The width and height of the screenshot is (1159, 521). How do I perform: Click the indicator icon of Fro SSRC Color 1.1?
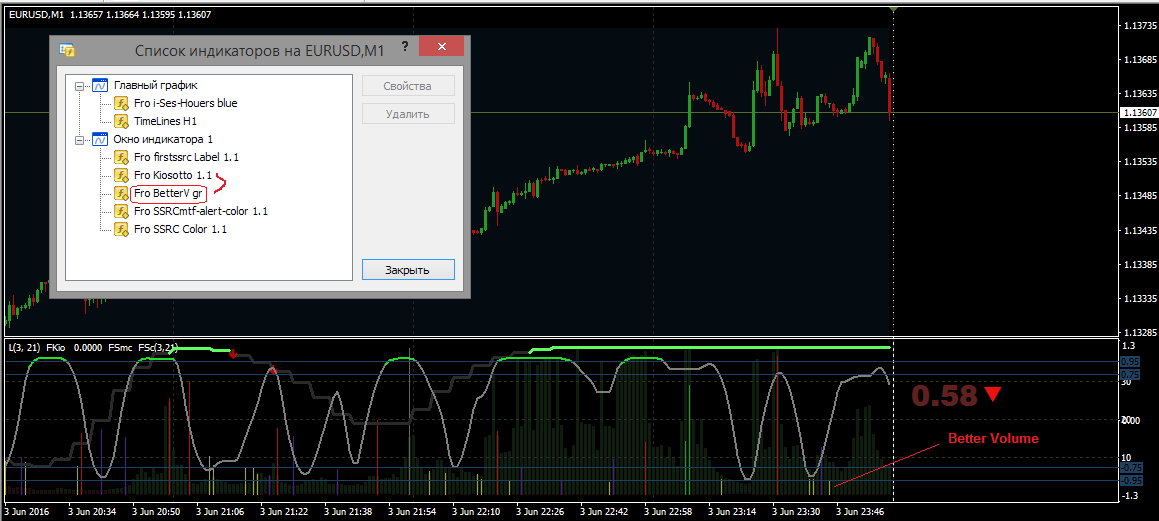click(121, 229)
